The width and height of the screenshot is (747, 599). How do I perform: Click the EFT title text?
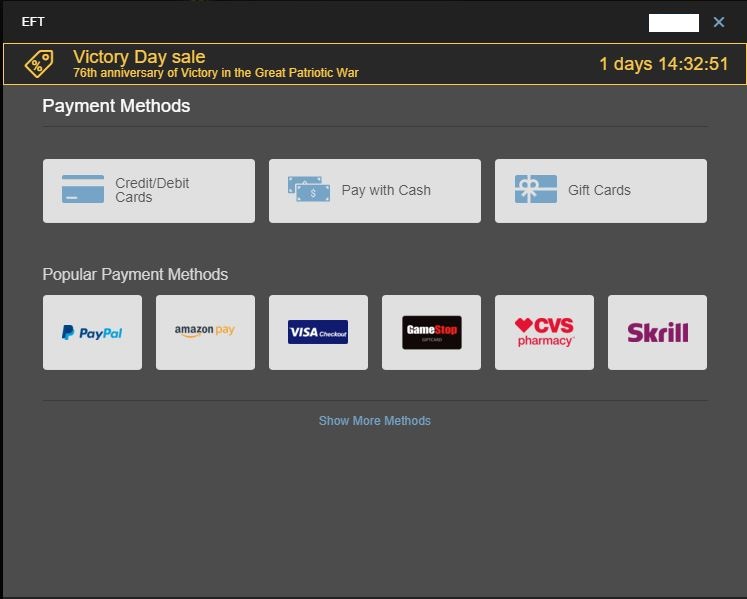pyautogui.click(x=33, y=22)
